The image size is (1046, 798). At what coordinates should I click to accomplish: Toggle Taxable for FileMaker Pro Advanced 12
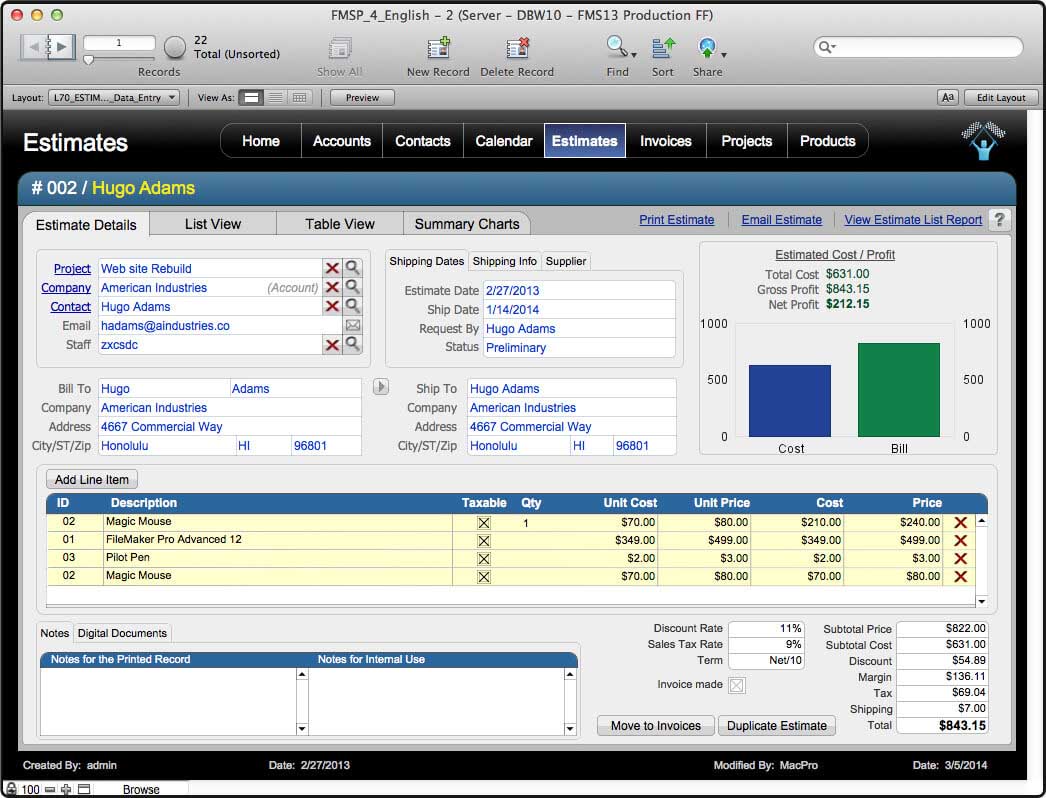pos(484,541)
